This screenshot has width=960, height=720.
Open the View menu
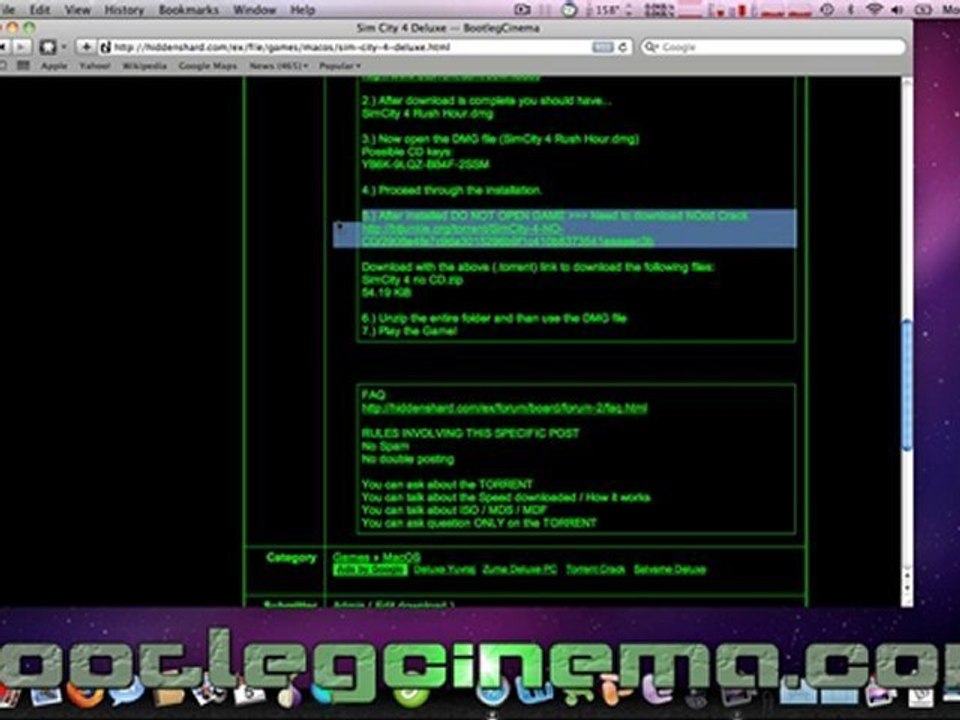click(x=78, y=10)
